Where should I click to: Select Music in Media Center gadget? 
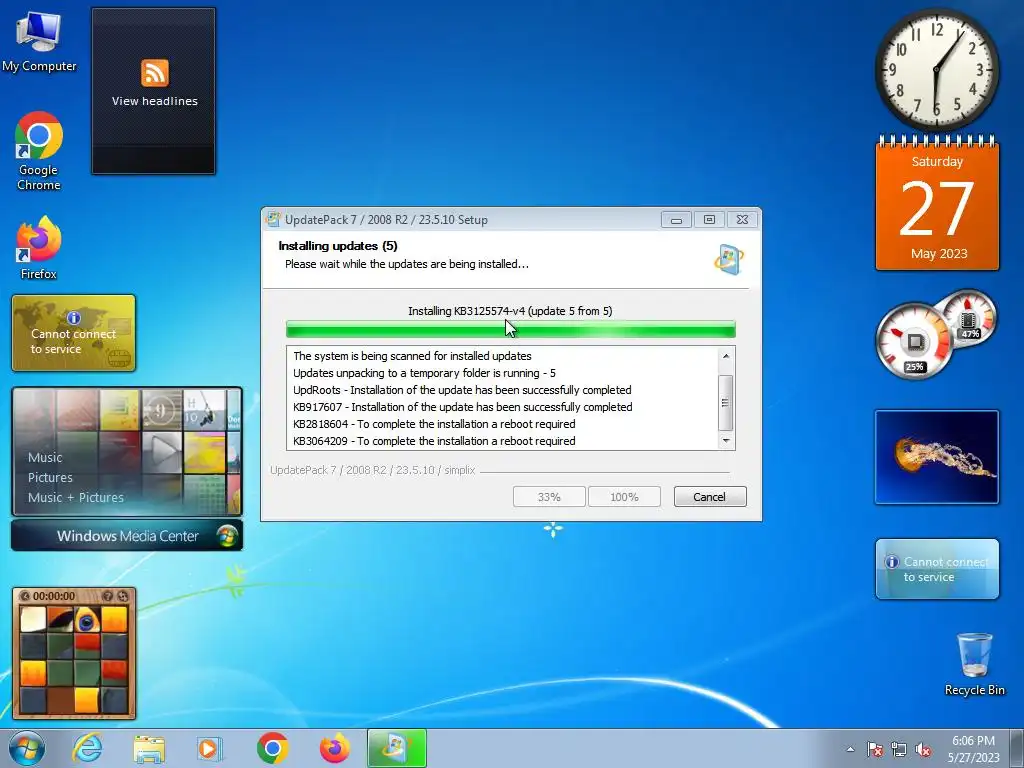(x=45, y=457)
